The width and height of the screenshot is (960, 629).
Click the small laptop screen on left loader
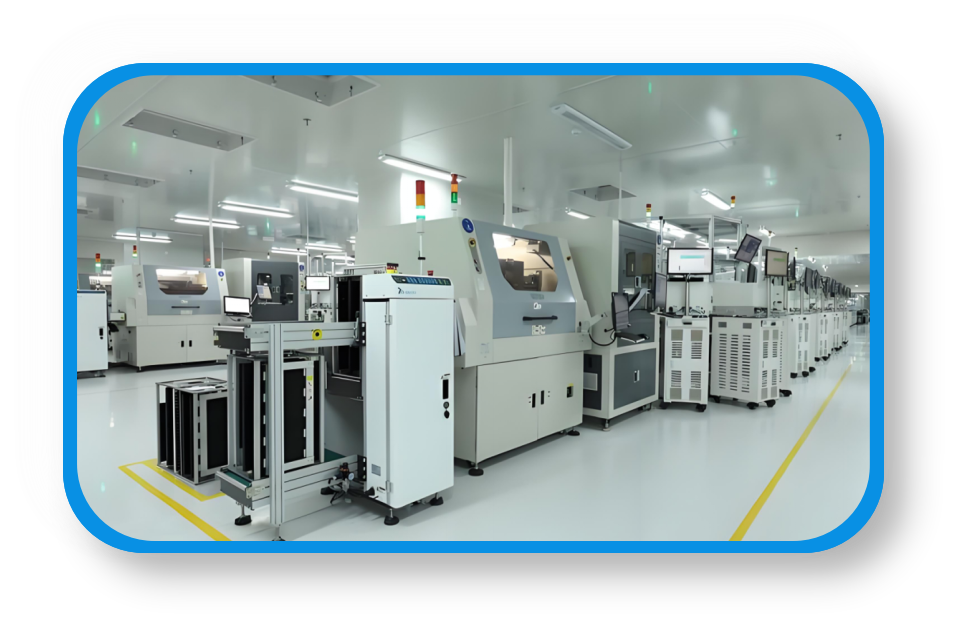(x=237, y=306)
